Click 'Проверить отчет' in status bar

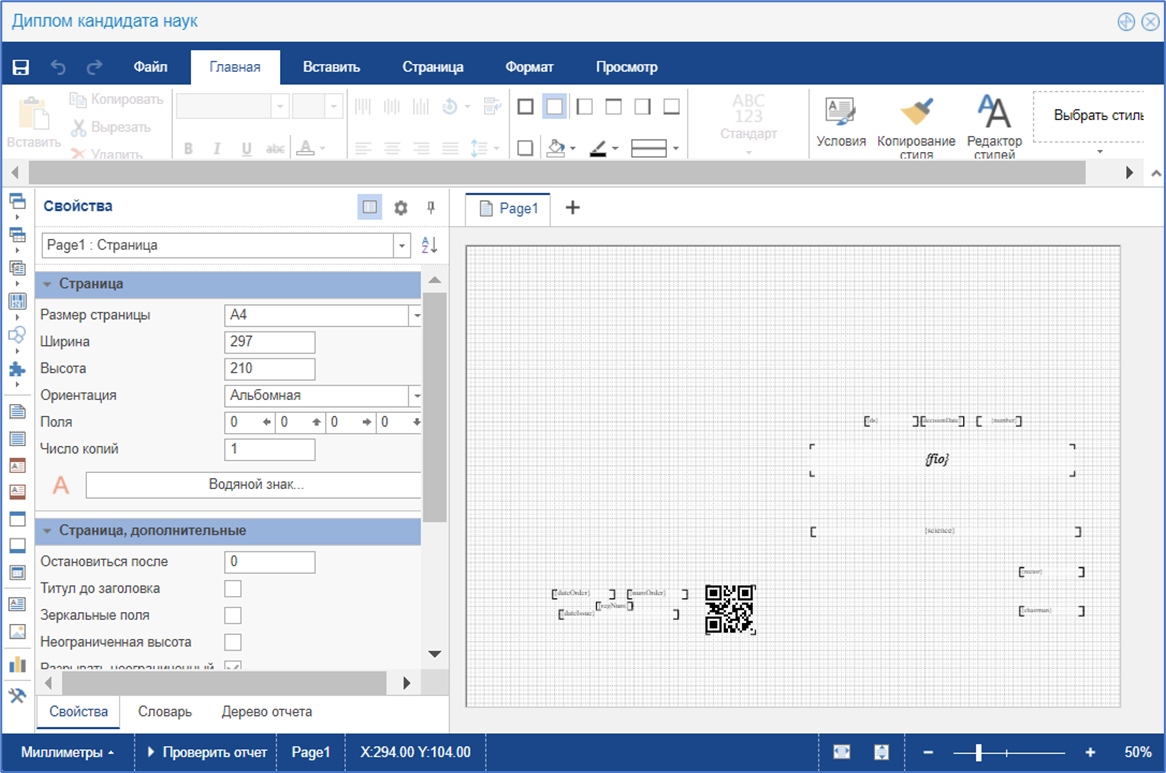[207, 752]
